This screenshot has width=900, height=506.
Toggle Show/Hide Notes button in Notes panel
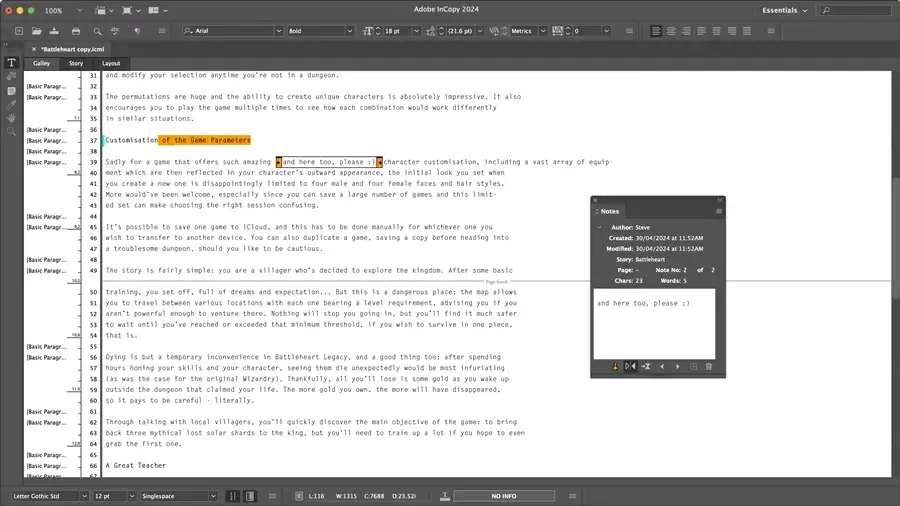click(630, 367)
